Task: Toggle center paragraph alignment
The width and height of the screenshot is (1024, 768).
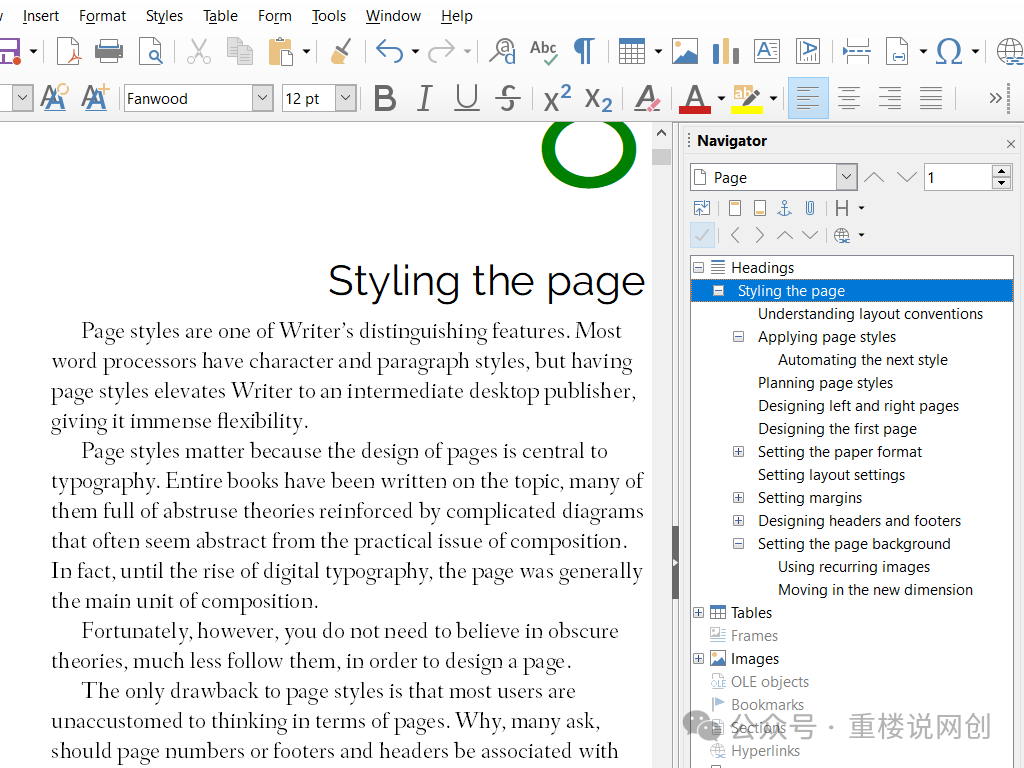Action: (x=849, y=98)
